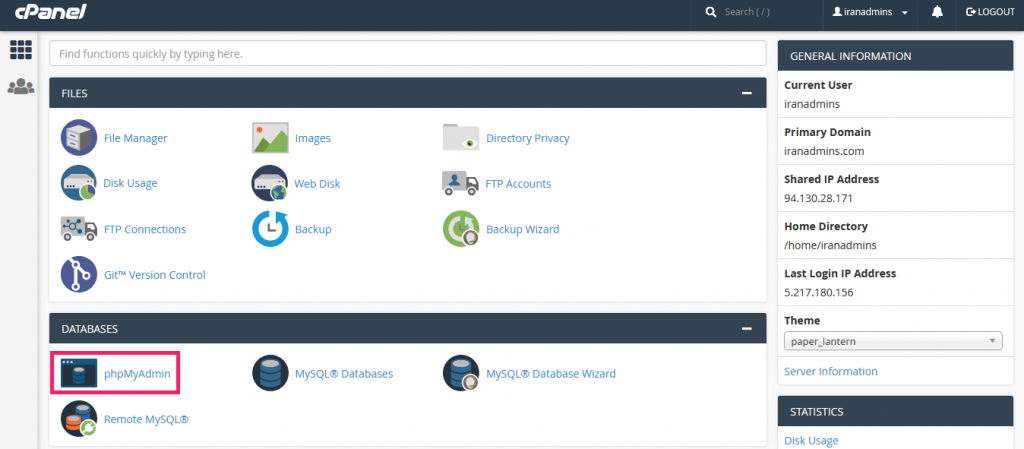Select the Shared IP 94.130.28.171 text

818,198
